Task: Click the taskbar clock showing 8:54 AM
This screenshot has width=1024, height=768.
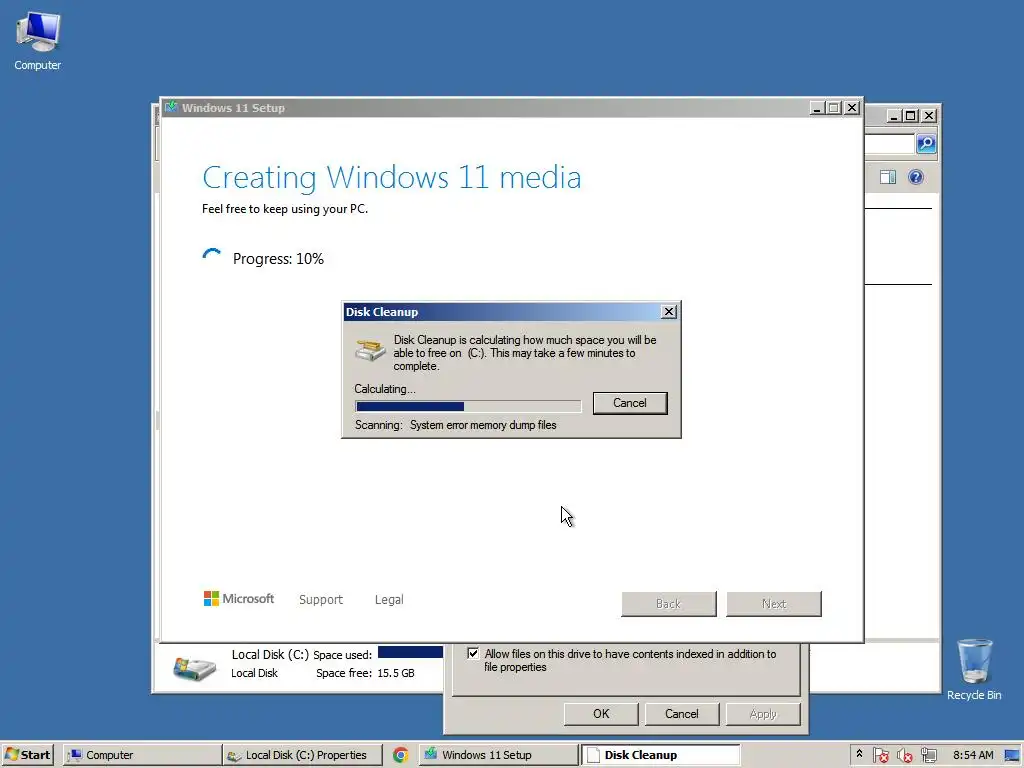Action: tap(973, 755)
